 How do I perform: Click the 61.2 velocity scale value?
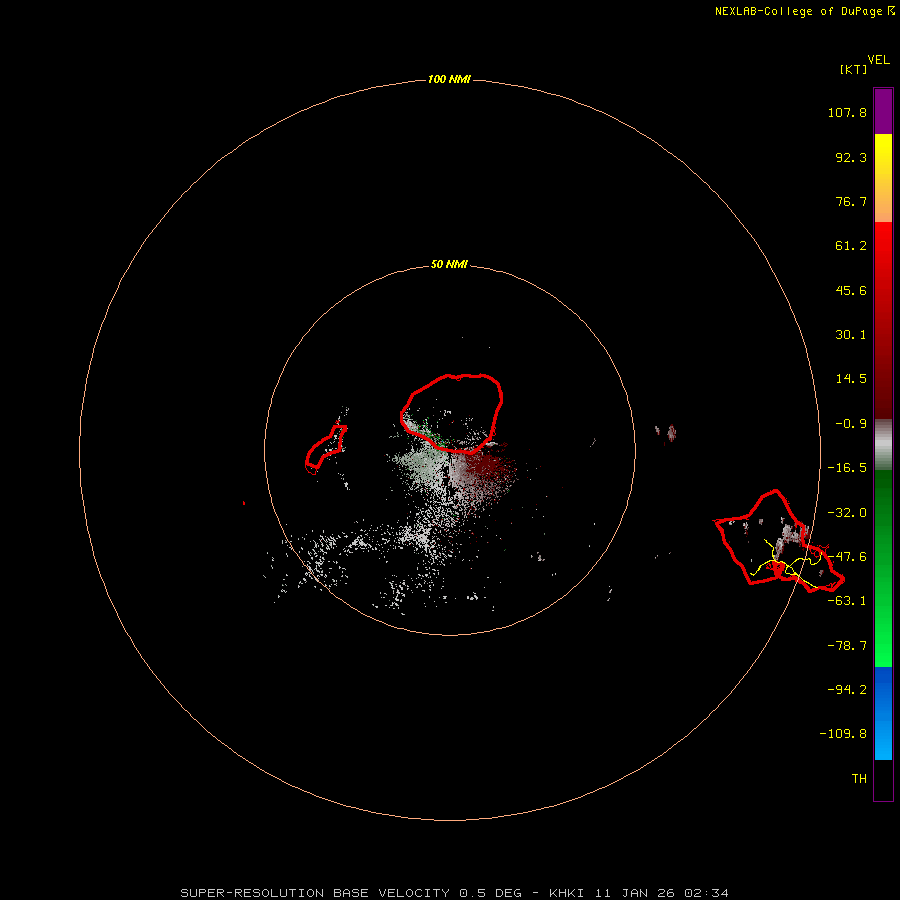pos(851,246)
